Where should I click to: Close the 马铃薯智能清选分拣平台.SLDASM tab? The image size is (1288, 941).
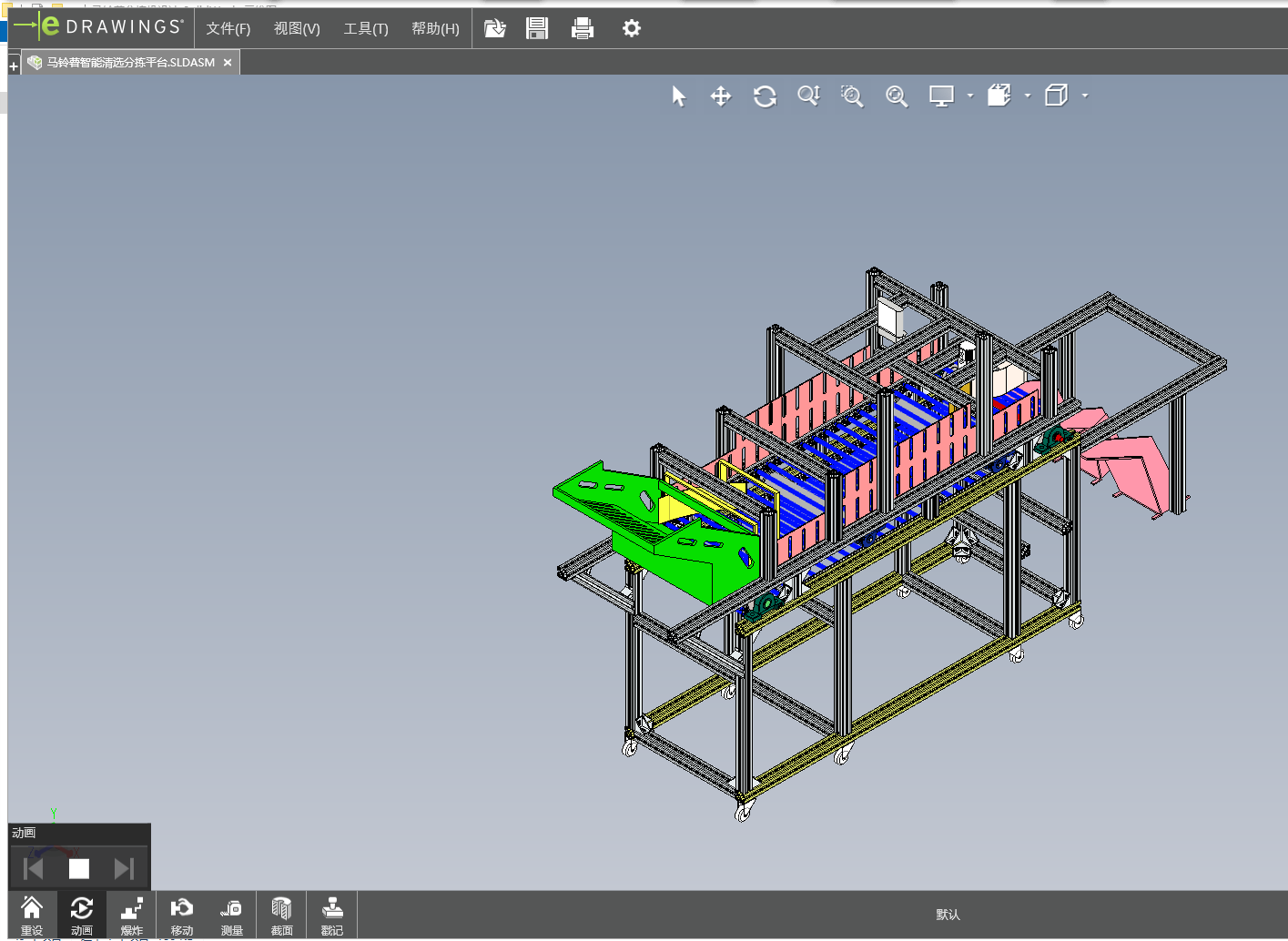(x=228, y=63)
